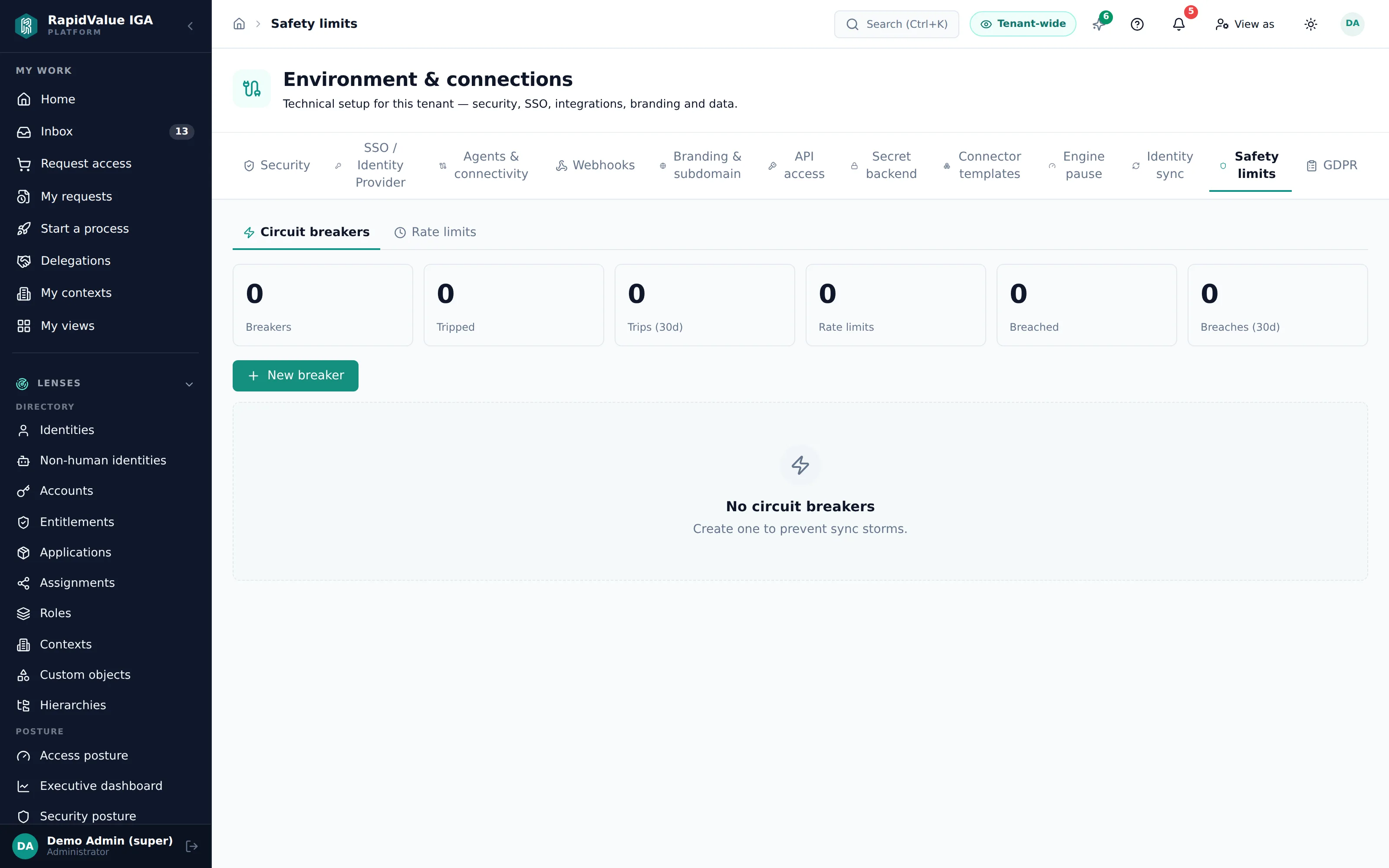Image resolution: width=1389 pixels, height=868 pixels.
Task: Click the RapidValue IGA logo
Action: (x=26, y=25)
